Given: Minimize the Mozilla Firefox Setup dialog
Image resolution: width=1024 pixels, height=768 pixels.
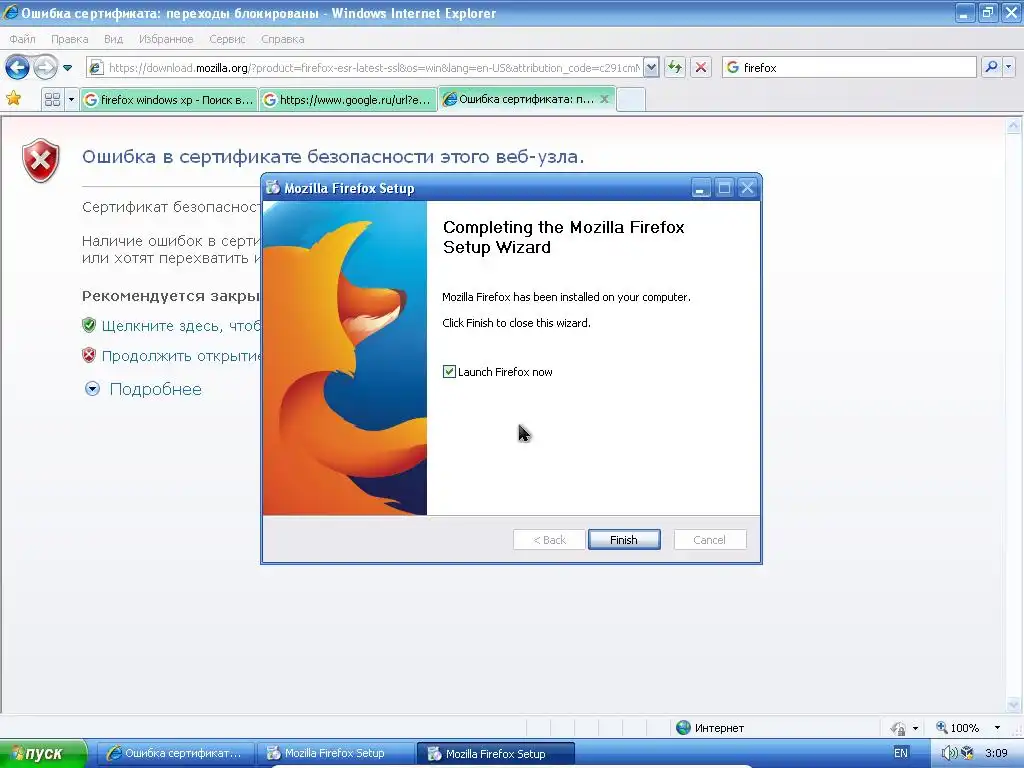Looking at the screenshot, I should pos(701,188).
